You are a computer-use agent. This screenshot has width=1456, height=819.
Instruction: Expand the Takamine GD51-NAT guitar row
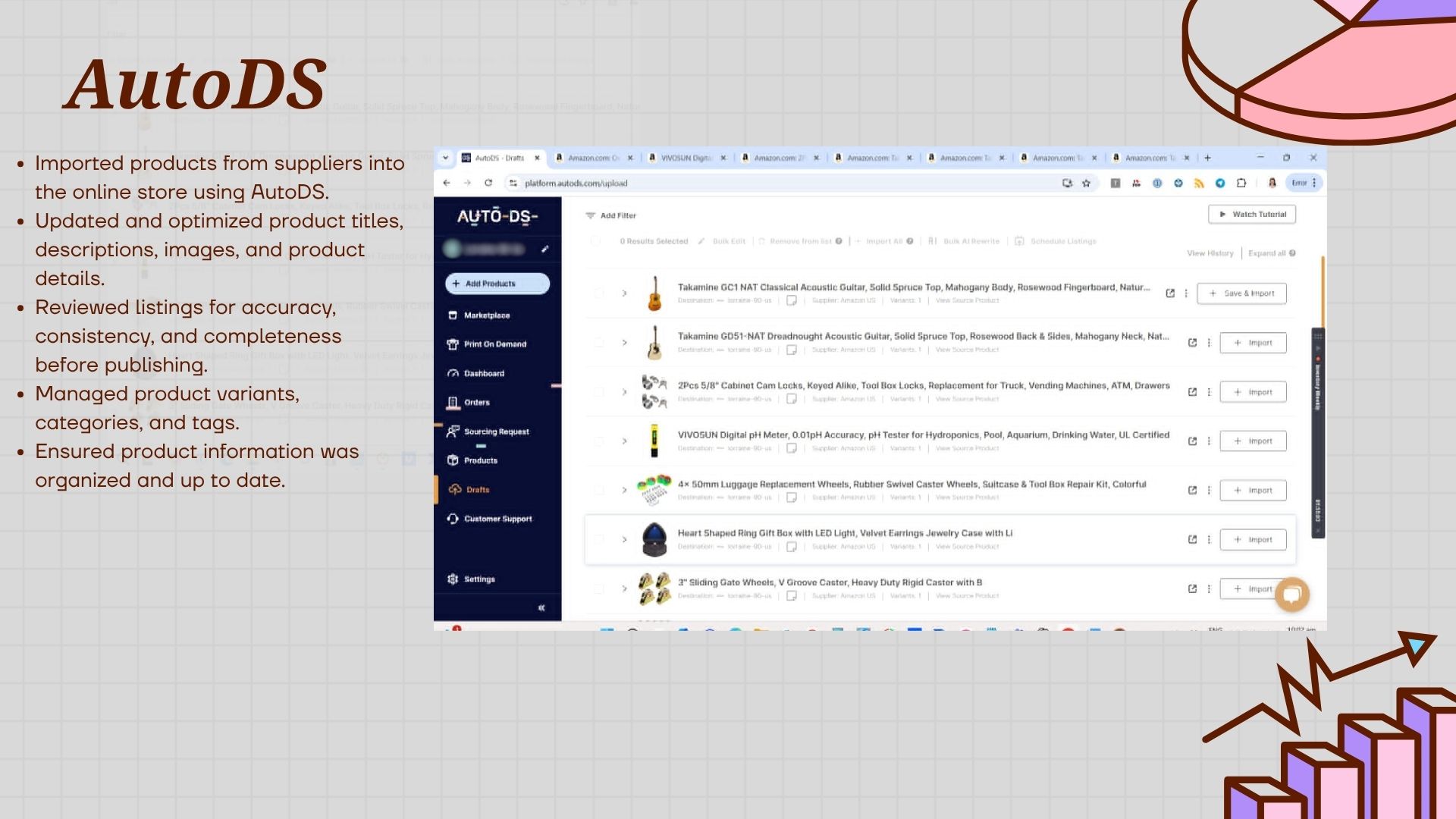click(624, 343)
